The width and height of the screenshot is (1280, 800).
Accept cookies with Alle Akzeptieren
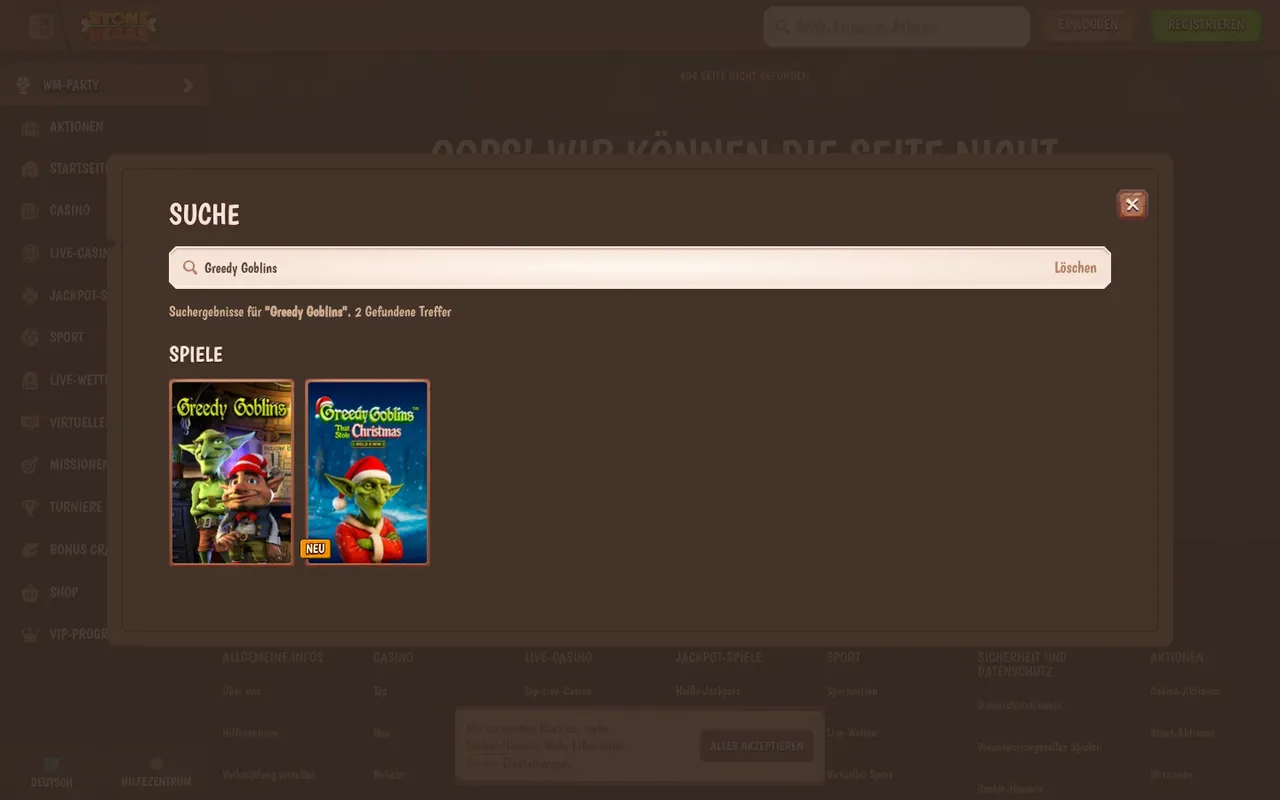click(x=757, y=746)
